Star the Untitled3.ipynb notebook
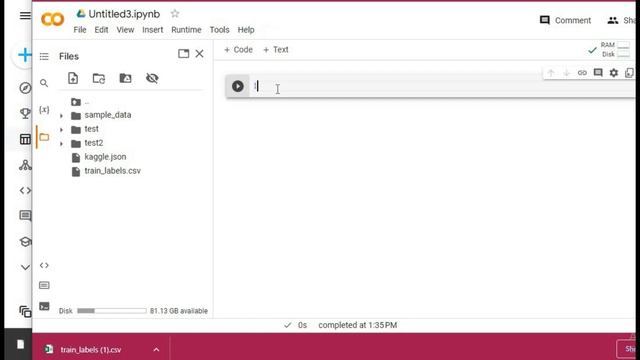Viewport: 640px width, 360px height. 175,13
